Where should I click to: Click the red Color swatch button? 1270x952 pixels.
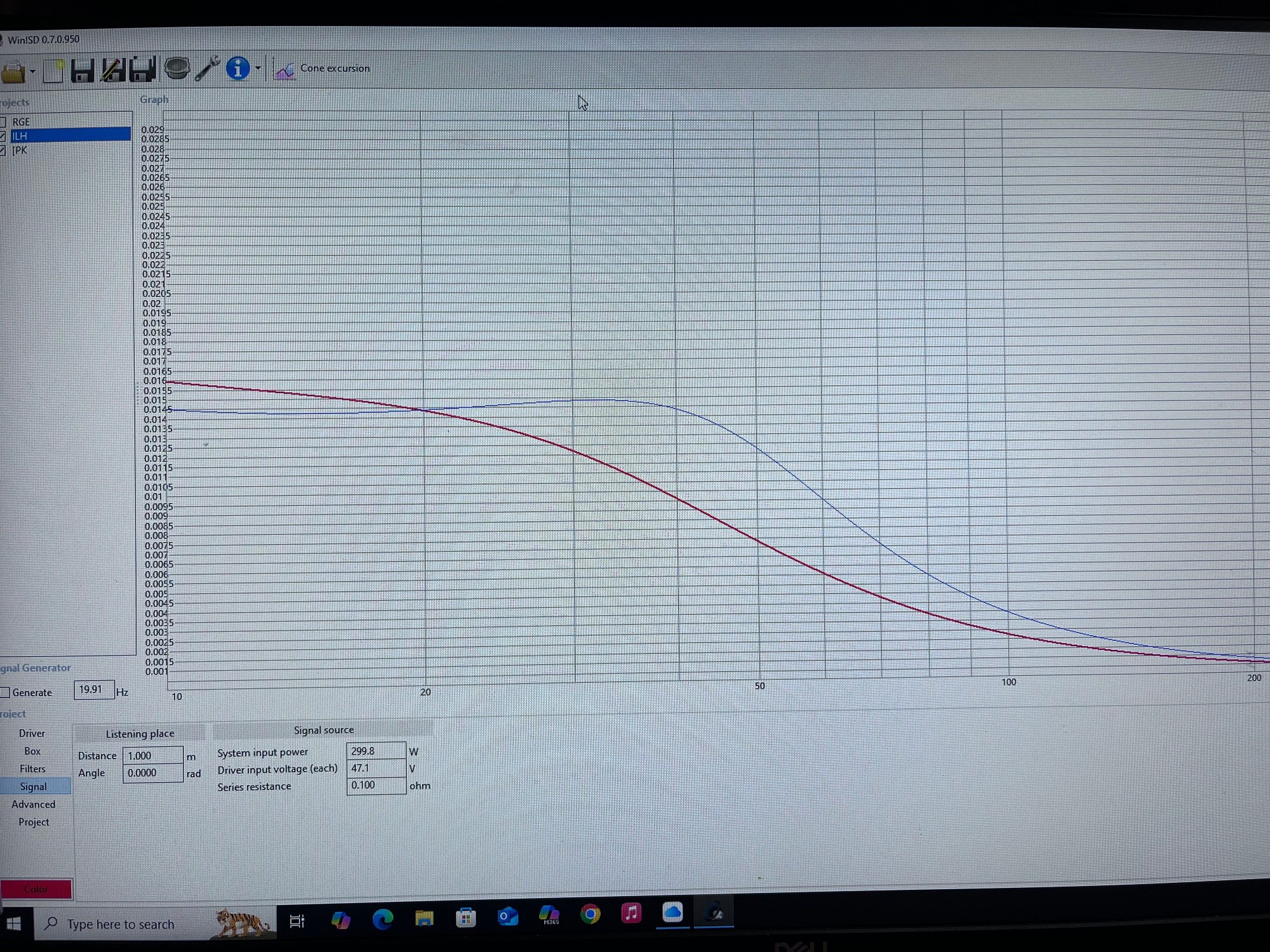36,889
